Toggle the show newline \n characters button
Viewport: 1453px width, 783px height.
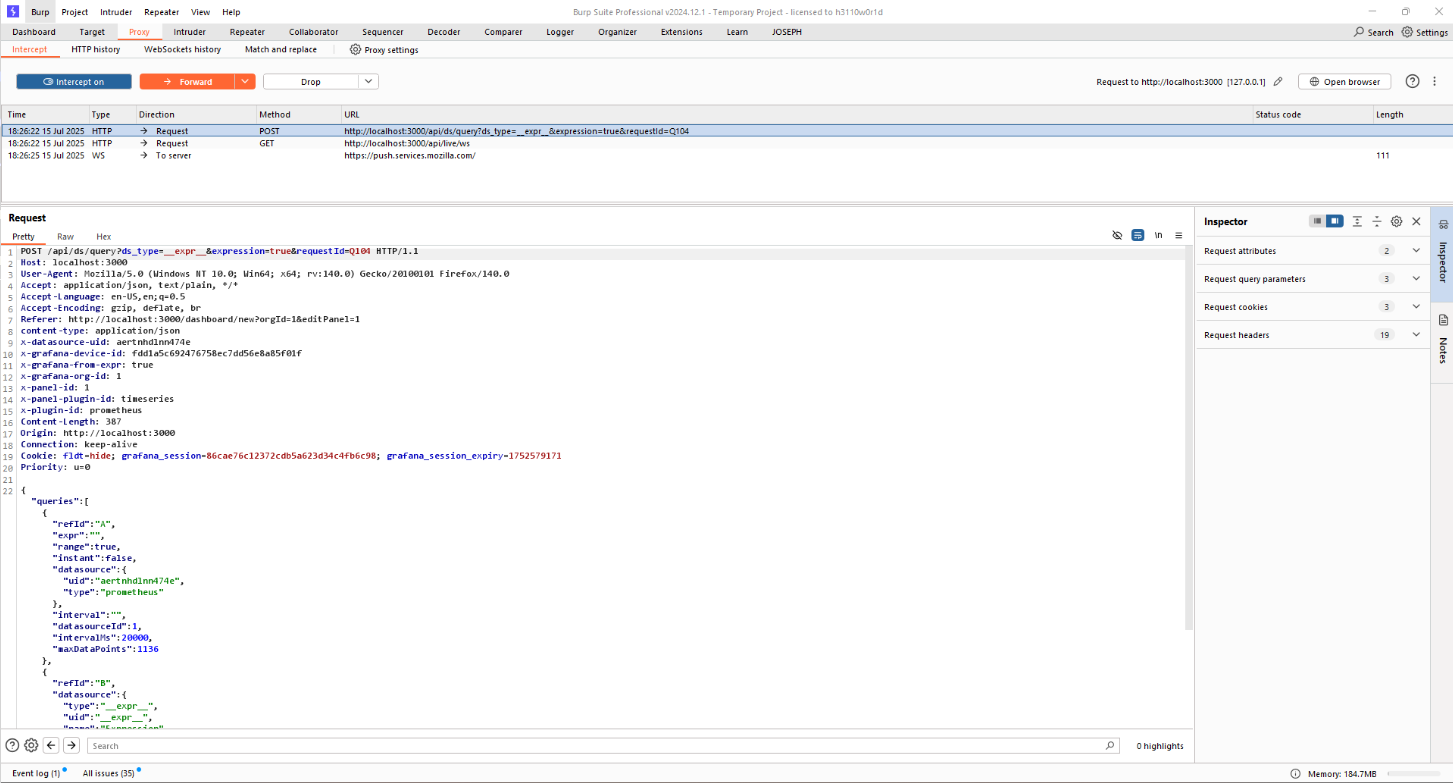click(x=1158, y=235)
